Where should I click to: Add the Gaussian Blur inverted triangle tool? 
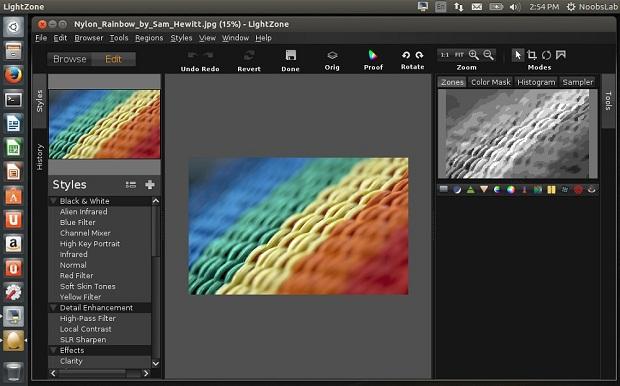484,189
